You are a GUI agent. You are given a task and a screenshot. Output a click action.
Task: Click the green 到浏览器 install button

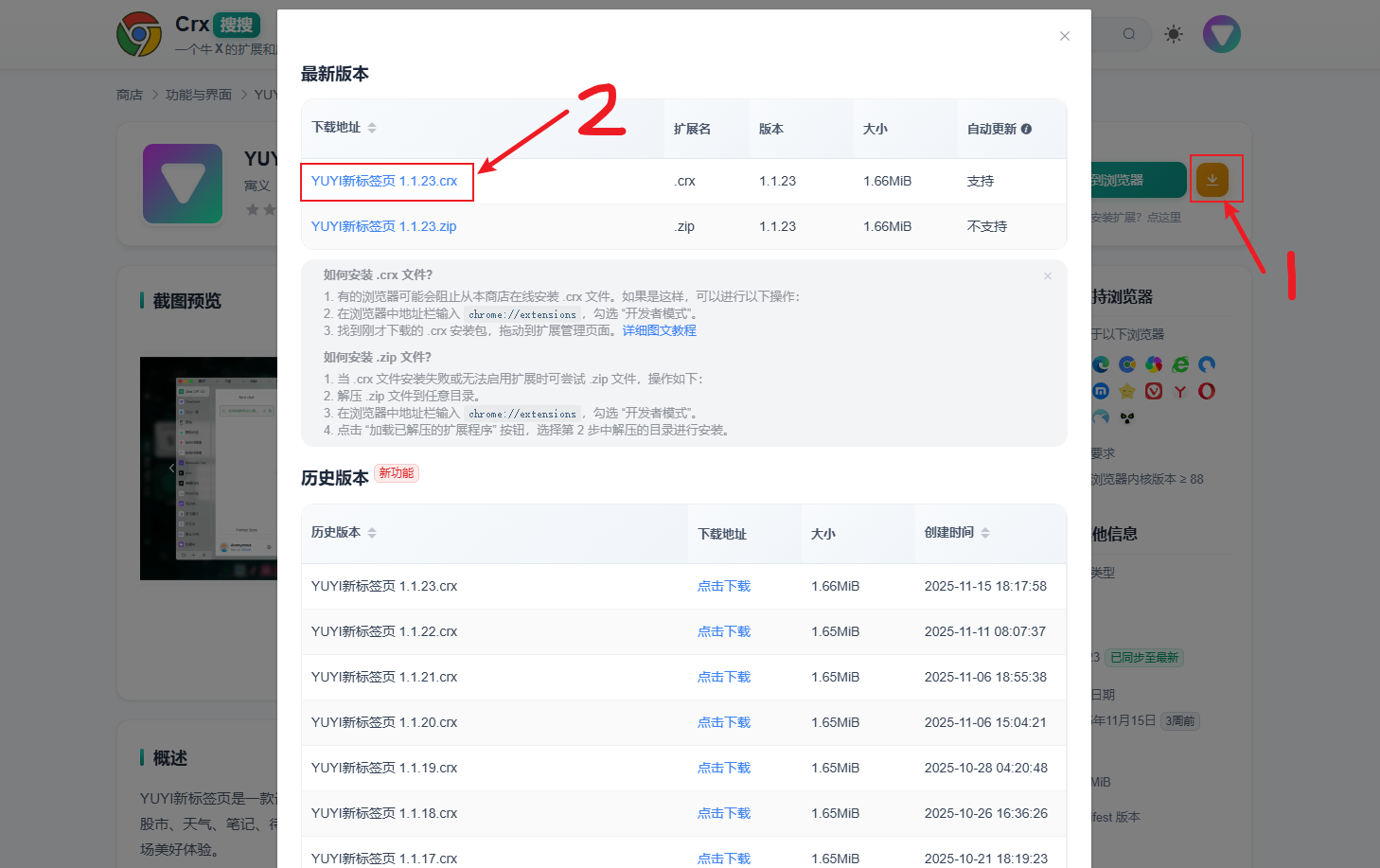(1139, 180)
